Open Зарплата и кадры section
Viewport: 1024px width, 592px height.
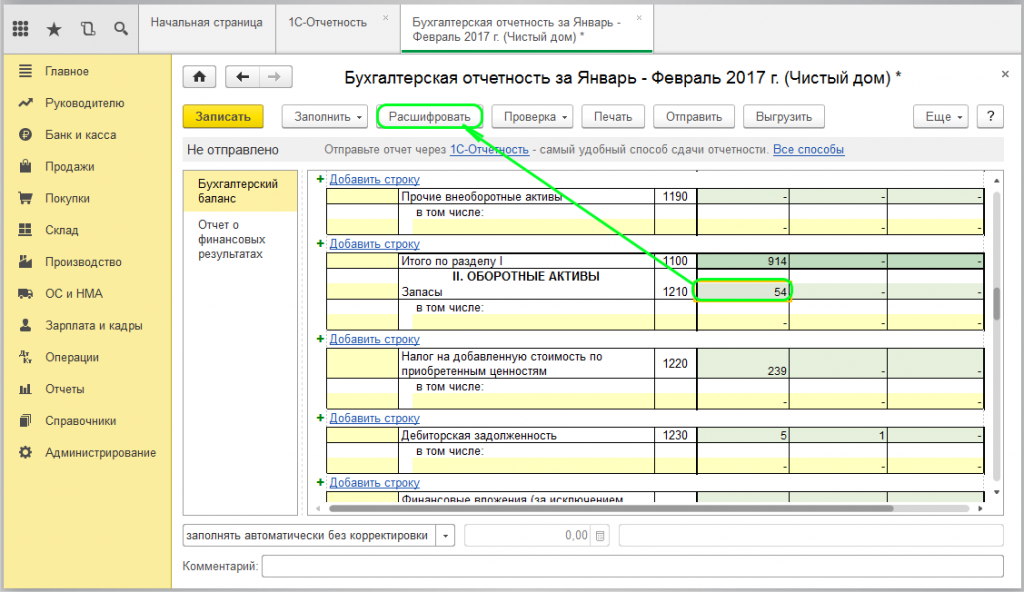pyautogui.click(x=93, y=325)
